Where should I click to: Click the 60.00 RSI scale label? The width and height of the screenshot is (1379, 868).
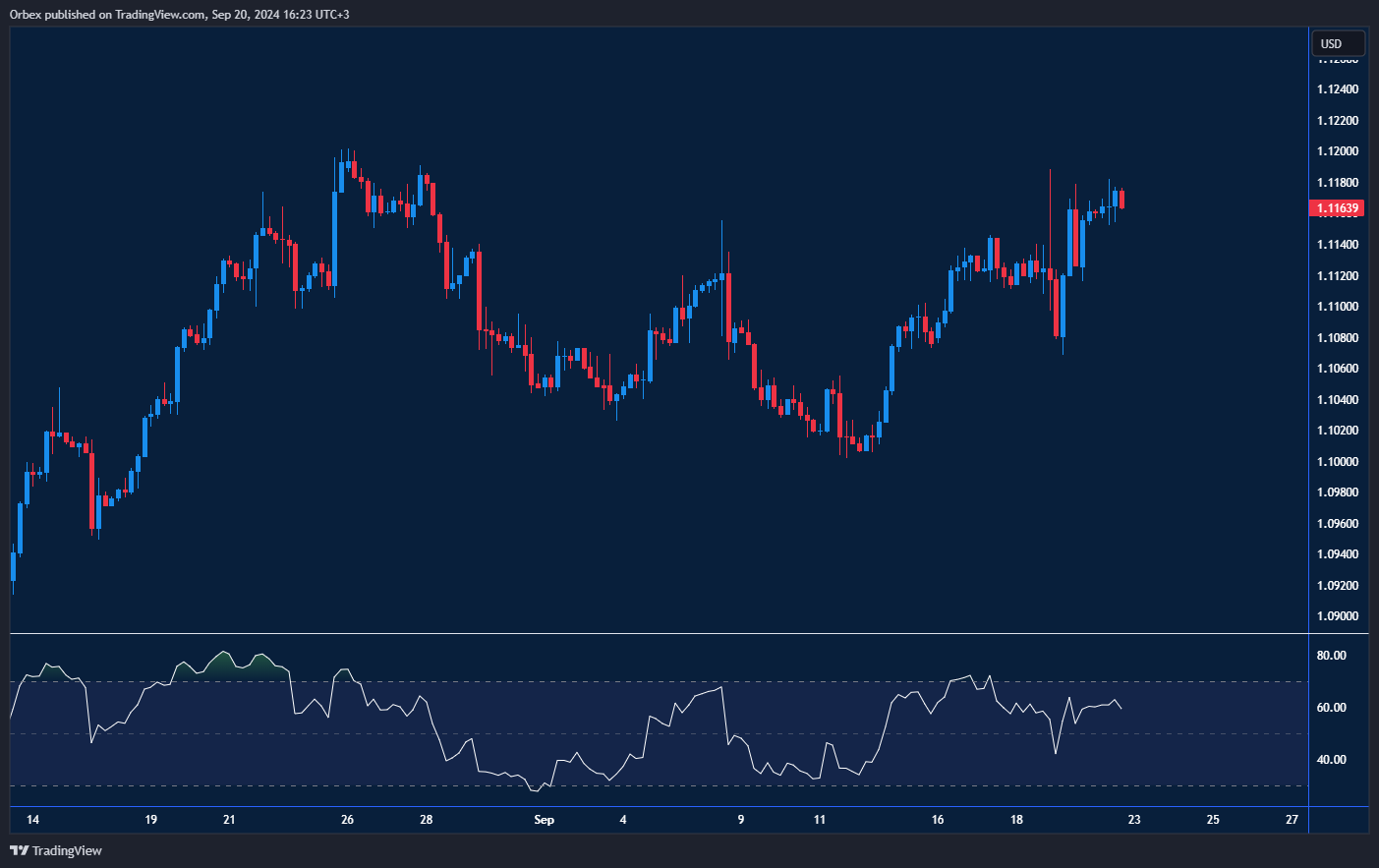tap(1331, 708)
